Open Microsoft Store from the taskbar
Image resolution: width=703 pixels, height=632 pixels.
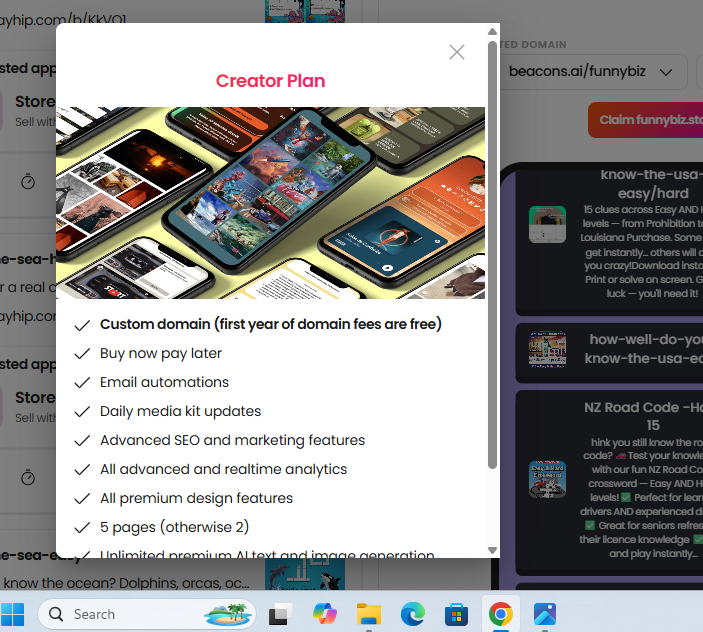tap(456, 614)
